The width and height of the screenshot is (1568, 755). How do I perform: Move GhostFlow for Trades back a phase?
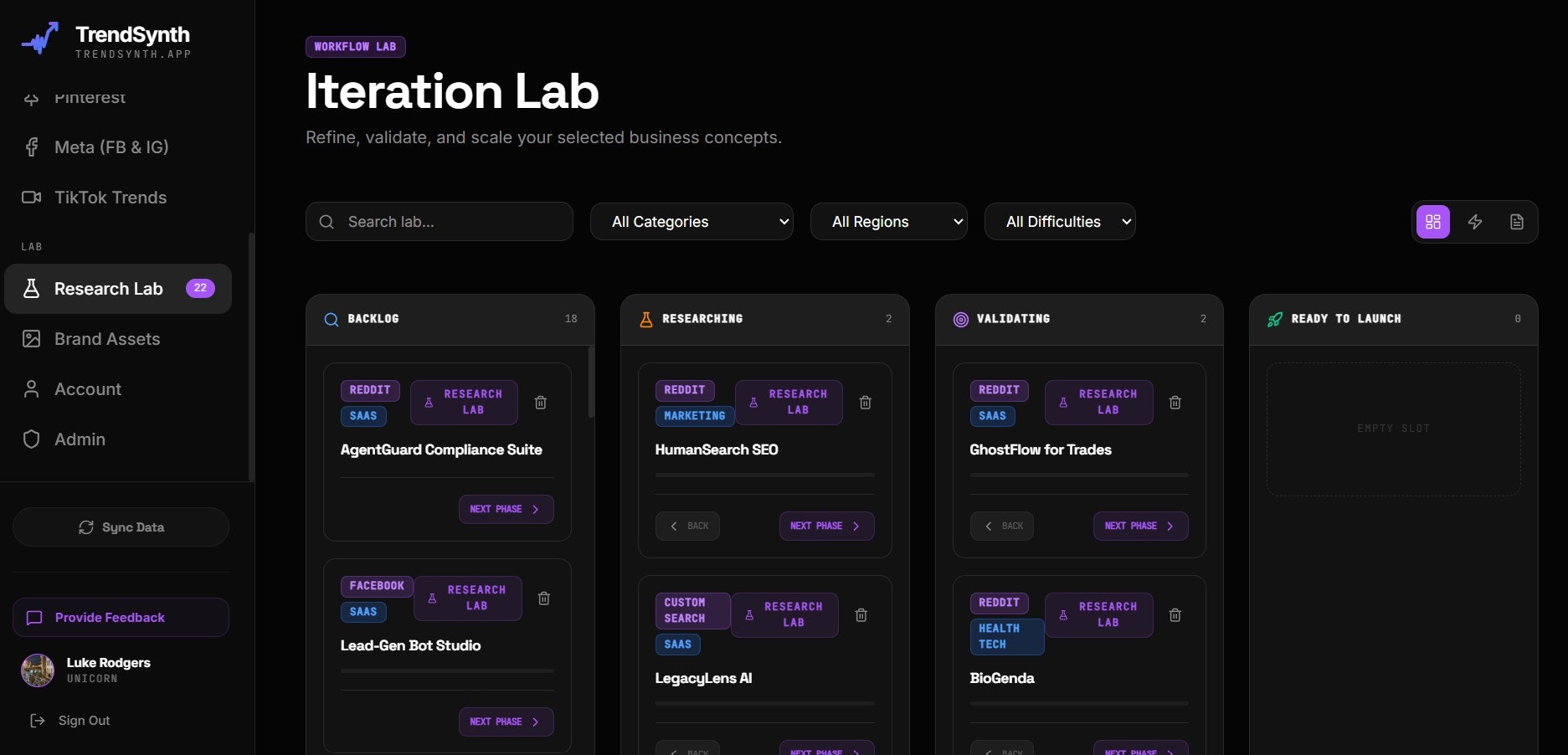[1002, 526]
